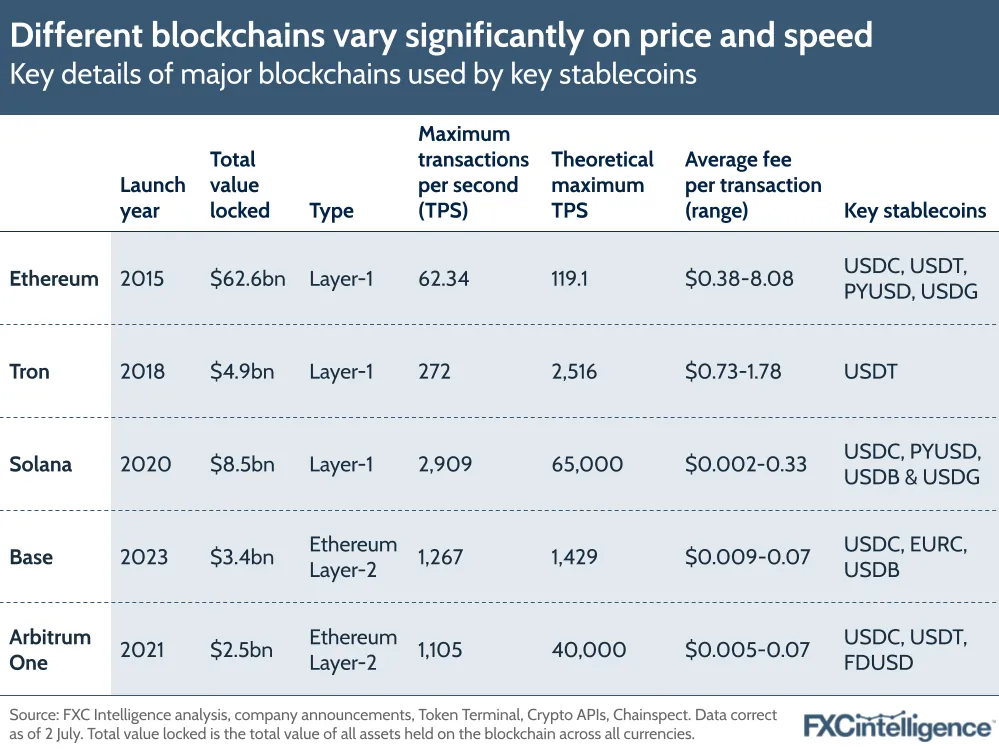Click the chart title about price and speed

(x=441, y=36)
